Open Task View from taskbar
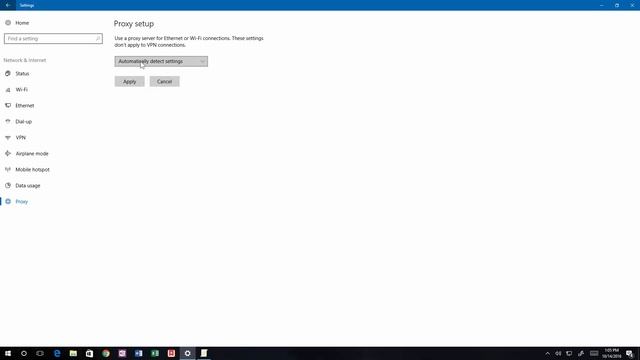Image resolution: width=640 pixels, height=360 pixels. click(x=40, y=353)
